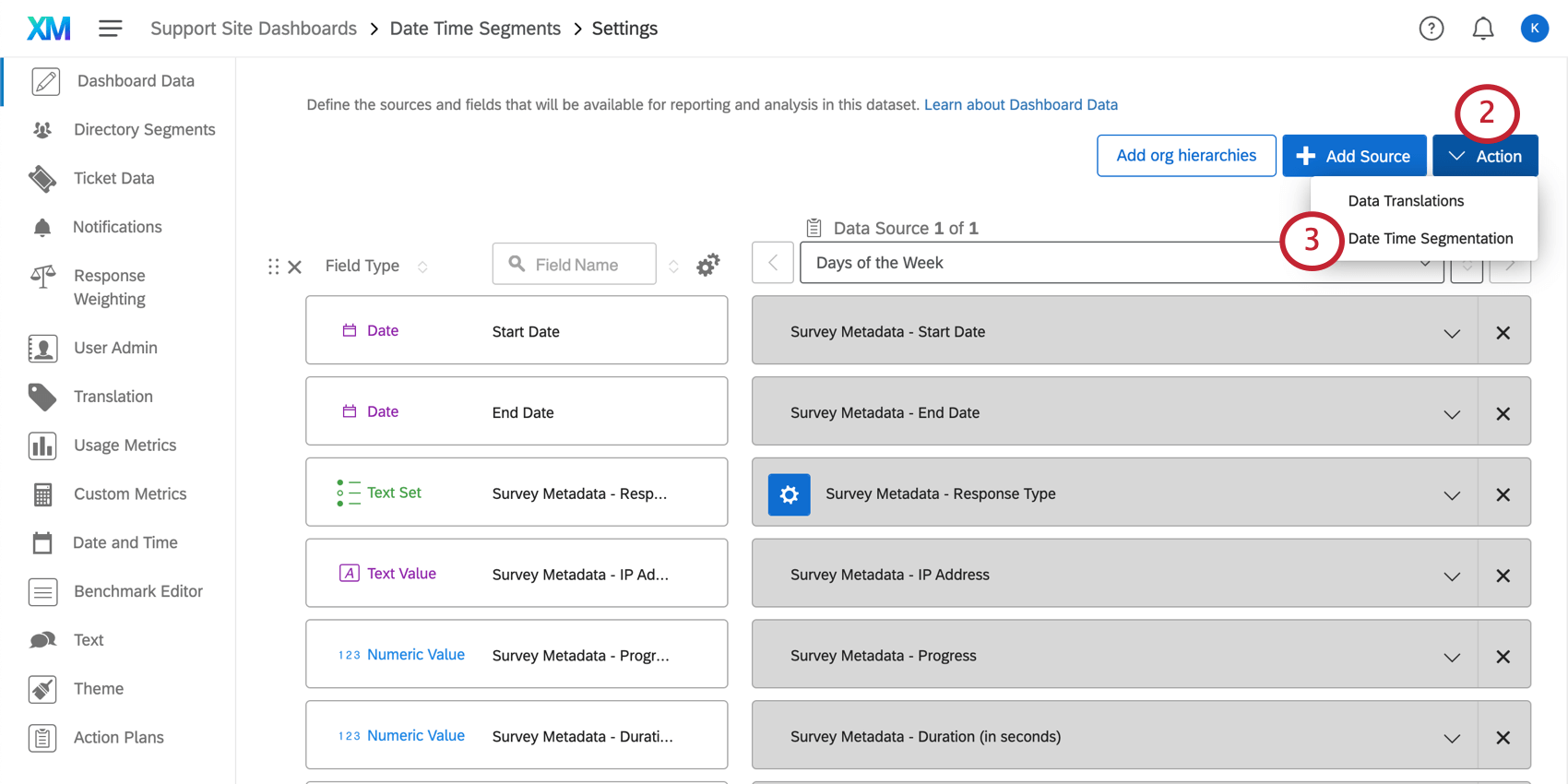Select Date Time Segmentation menu option
This screenshot has width=1568, height=784.
1430,239
